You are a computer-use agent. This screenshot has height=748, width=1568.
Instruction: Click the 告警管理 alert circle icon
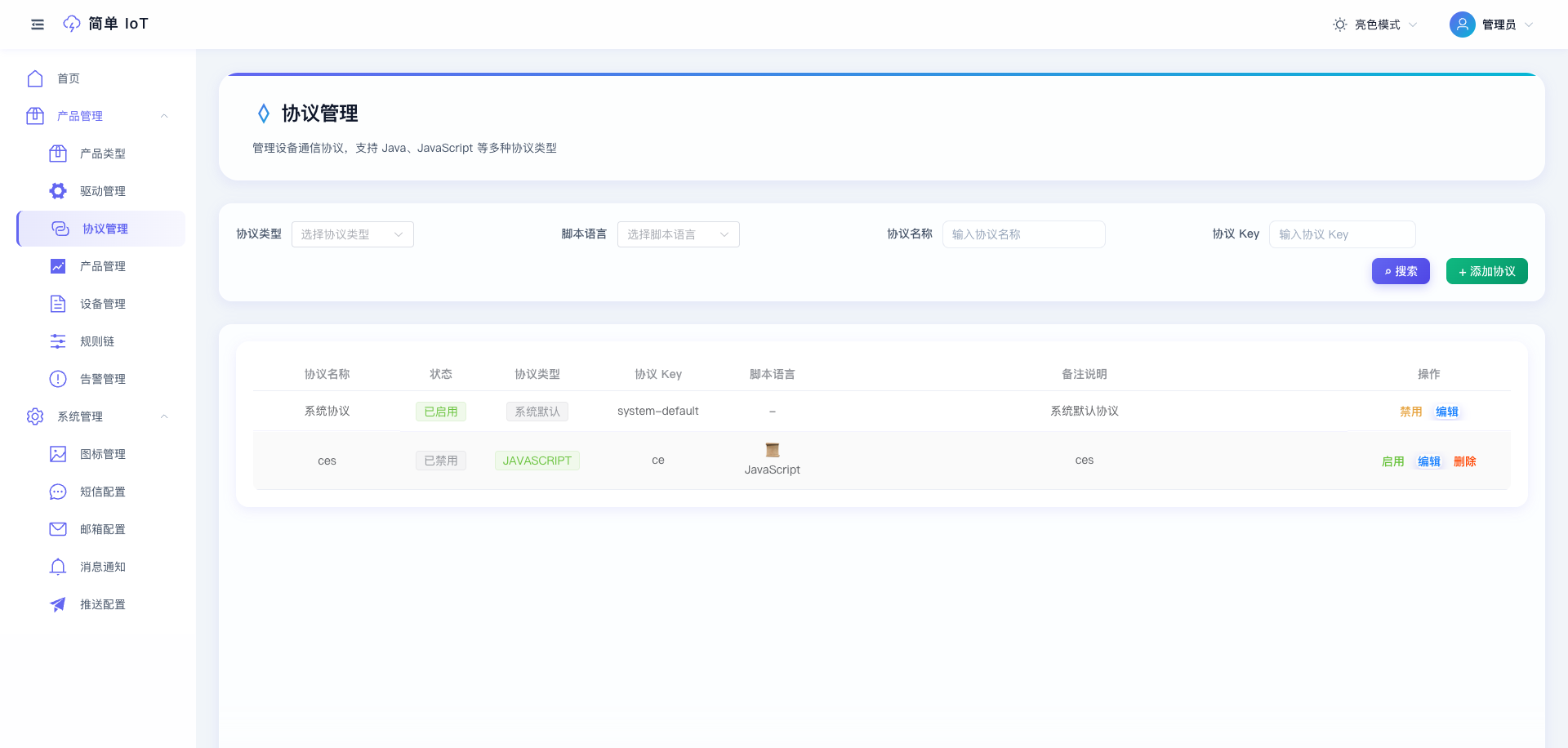58,379
